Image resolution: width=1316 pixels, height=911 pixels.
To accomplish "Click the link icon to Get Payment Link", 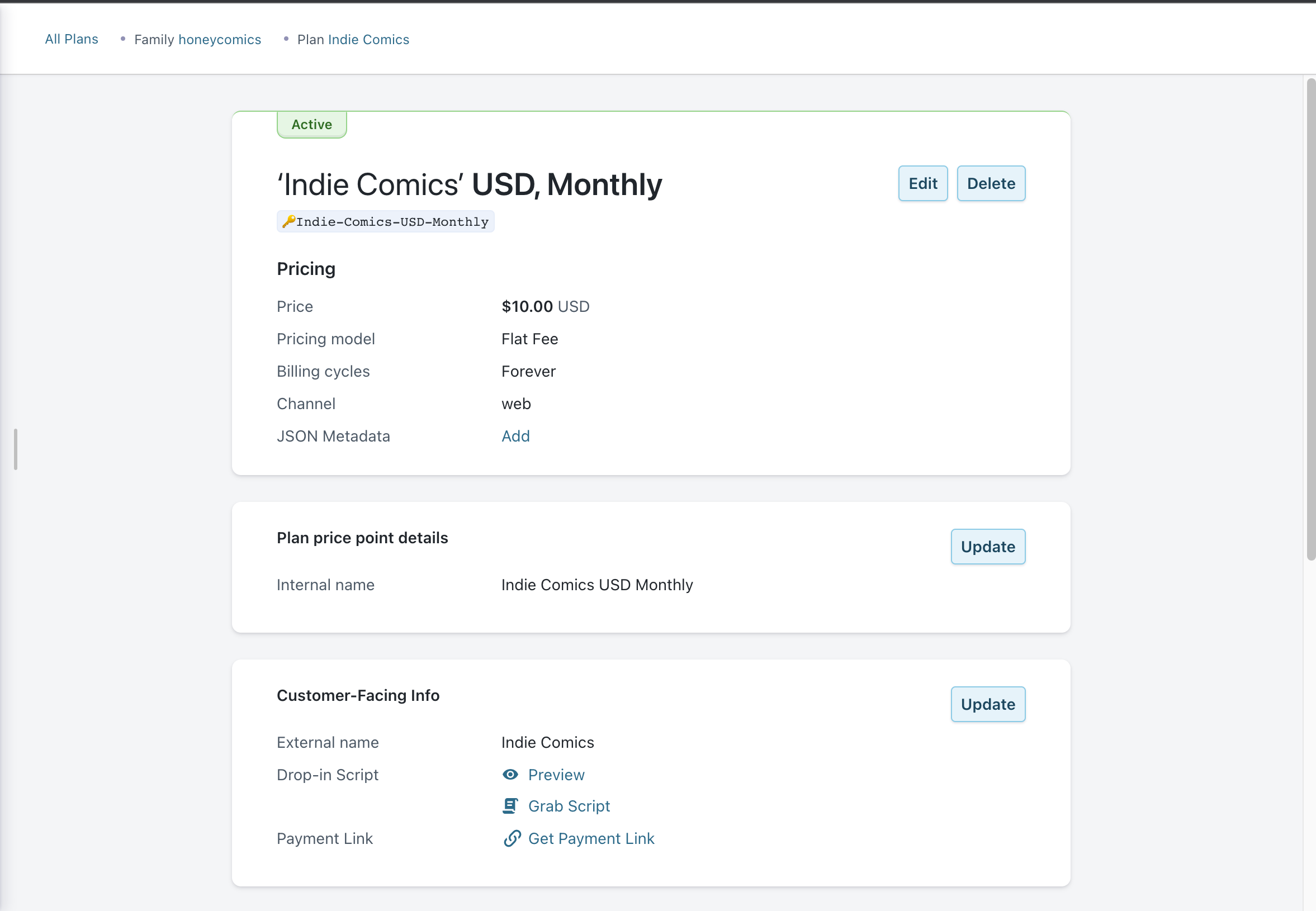I will point(511,838).
